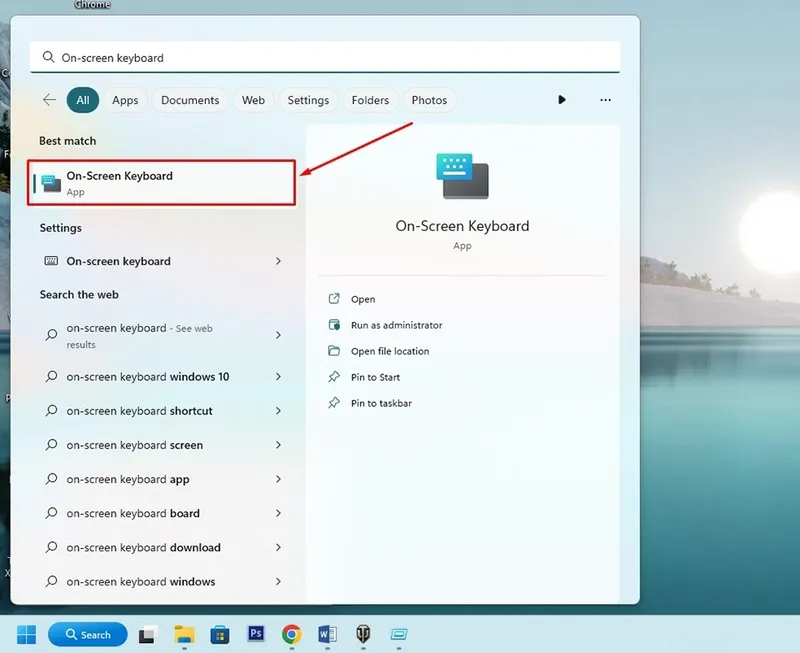This screenshot has height=653, width=800.
Task: Click 'on-screen keyboard app' suggestion text
Action: (128, 479)
